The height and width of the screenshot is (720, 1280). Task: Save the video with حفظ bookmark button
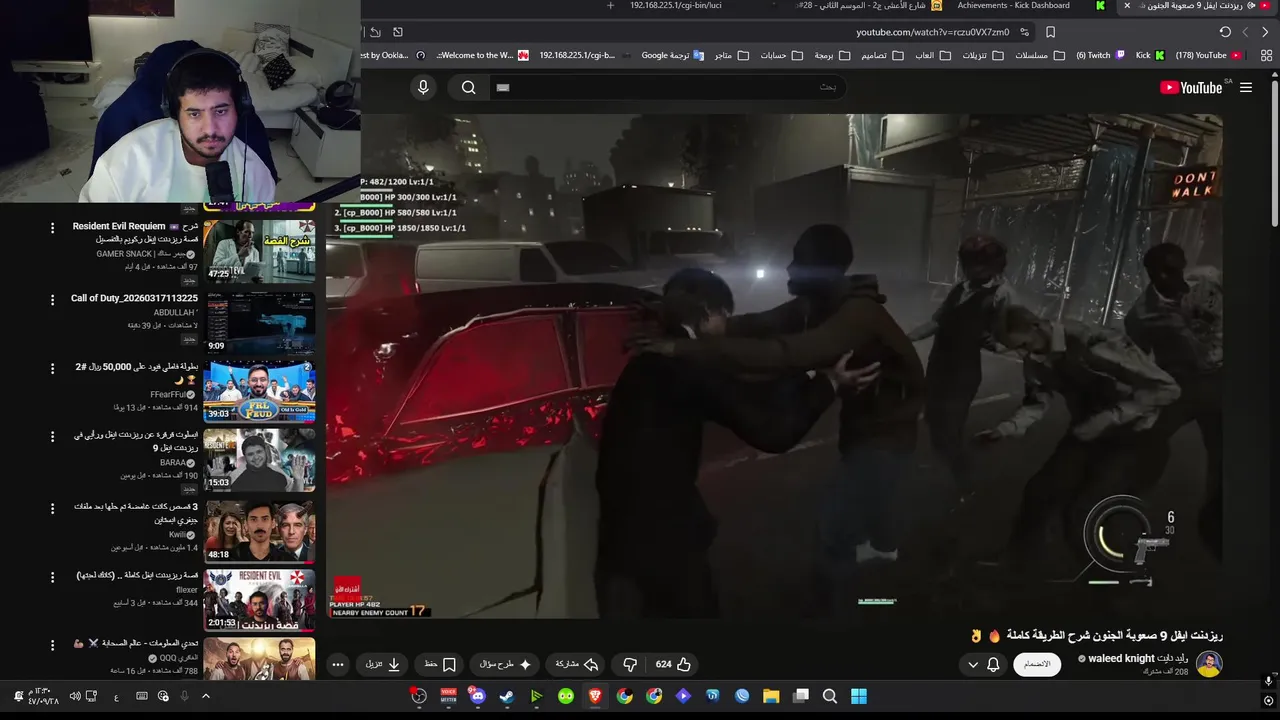point(440,664)
